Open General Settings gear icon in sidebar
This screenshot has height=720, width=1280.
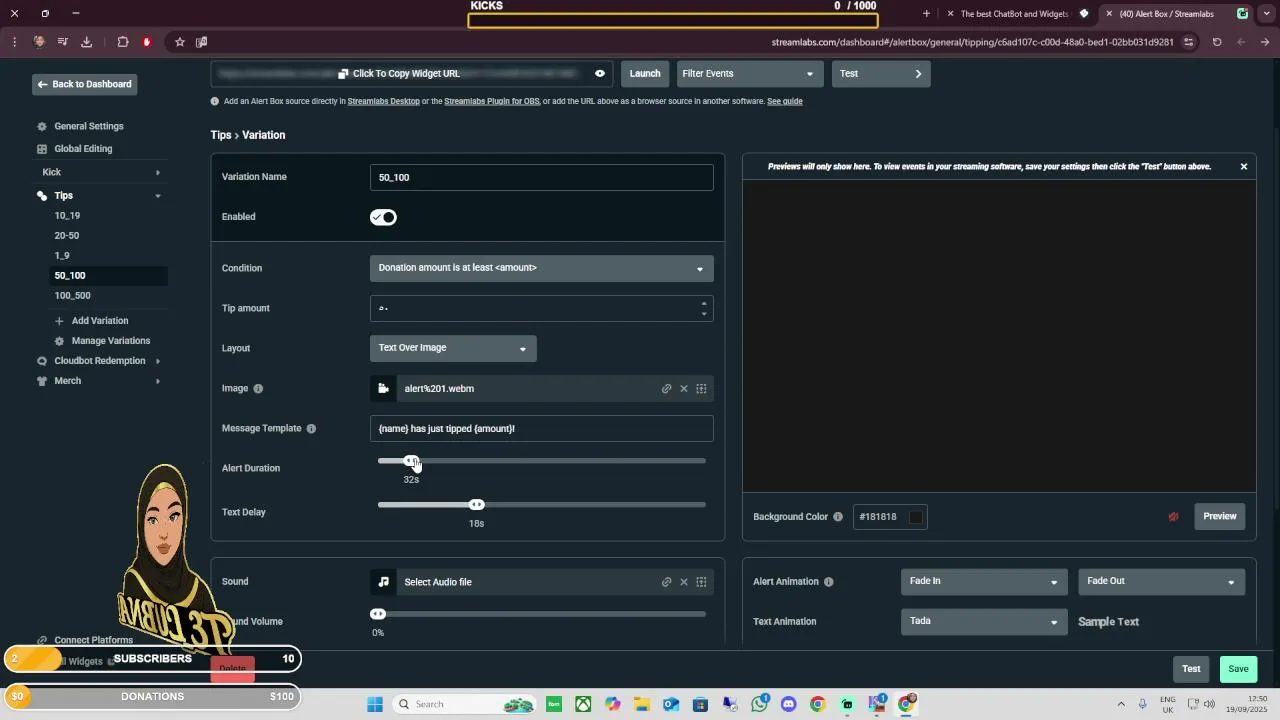coord(42,127)
